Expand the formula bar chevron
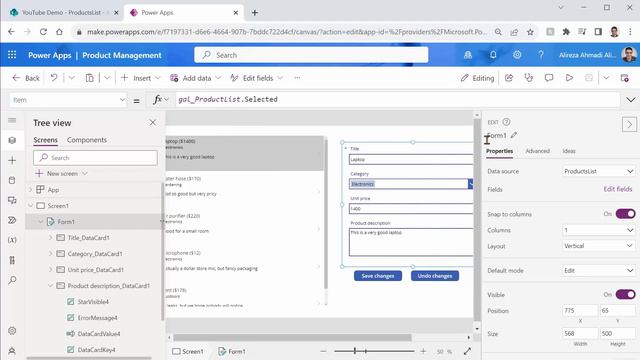This screenshot has width=640, height=360. pyautogui.click(x=631, y=100)
